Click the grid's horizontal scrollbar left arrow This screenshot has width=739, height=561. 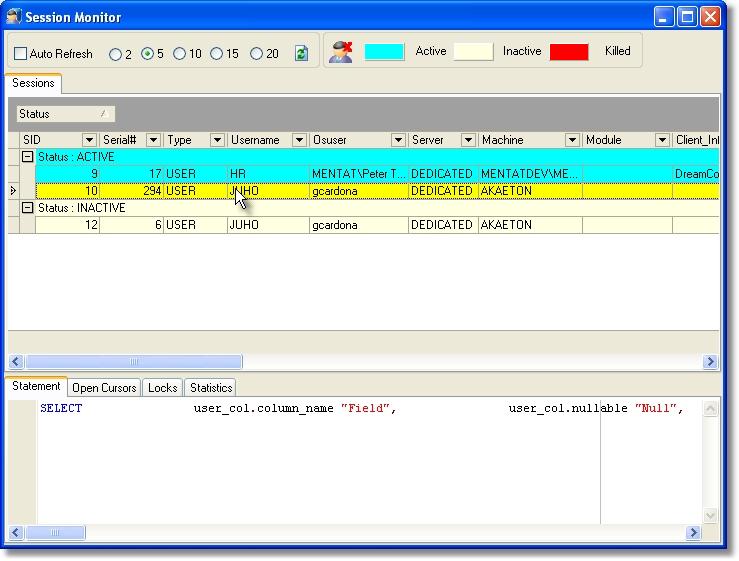coord(16,362)
